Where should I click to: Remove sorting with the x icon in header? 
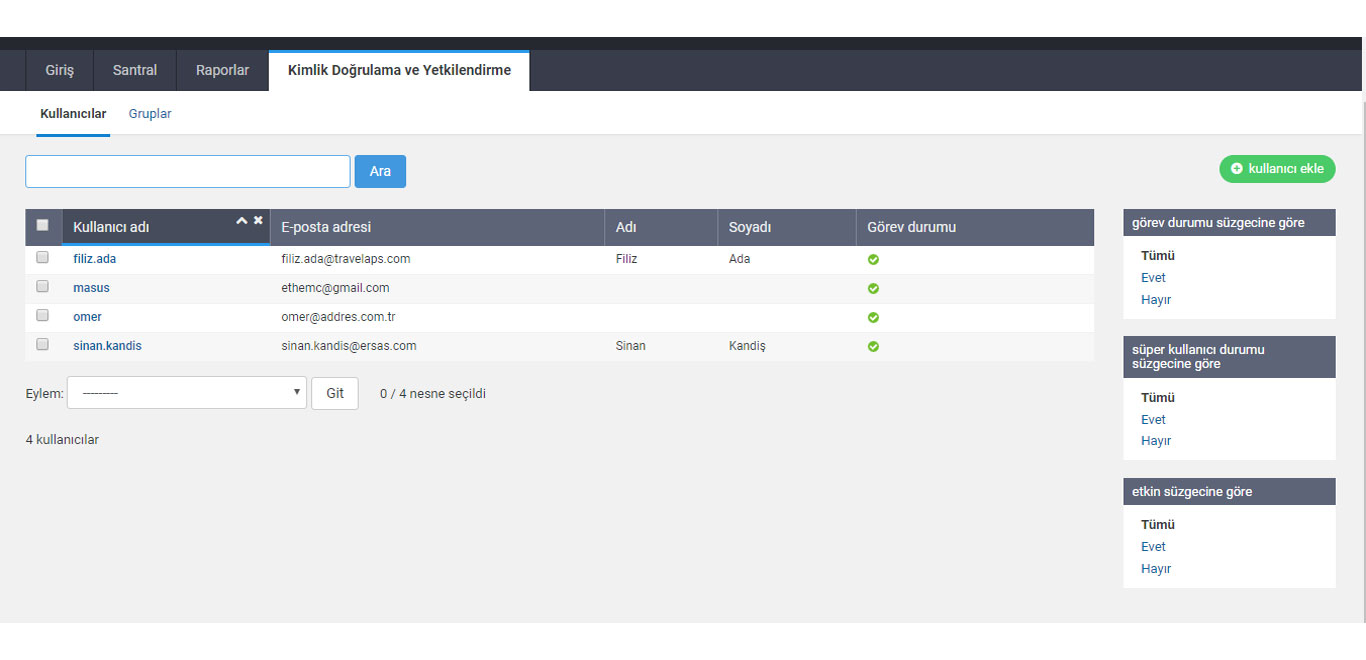tap(258, 220)
